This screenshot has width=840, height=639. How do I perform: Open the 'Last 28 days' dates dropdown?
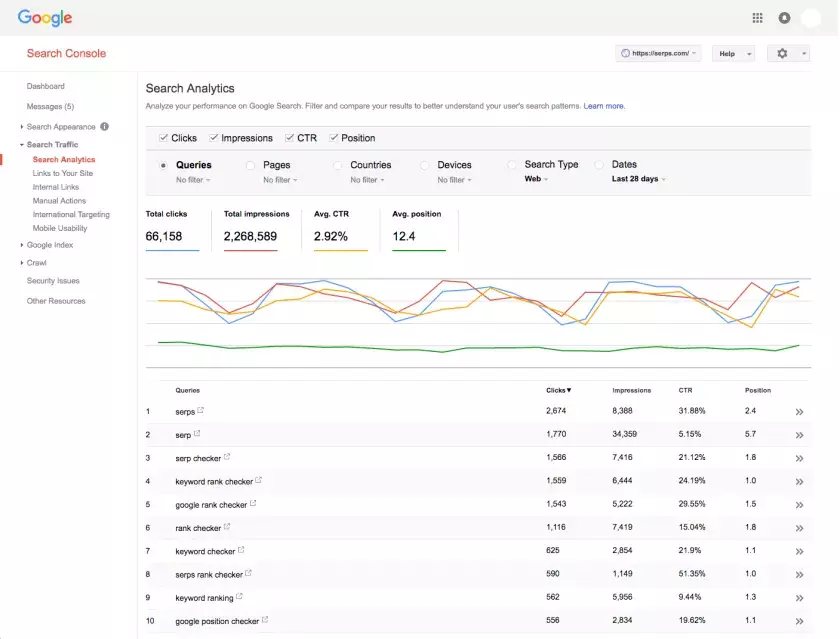pos(639,179)
